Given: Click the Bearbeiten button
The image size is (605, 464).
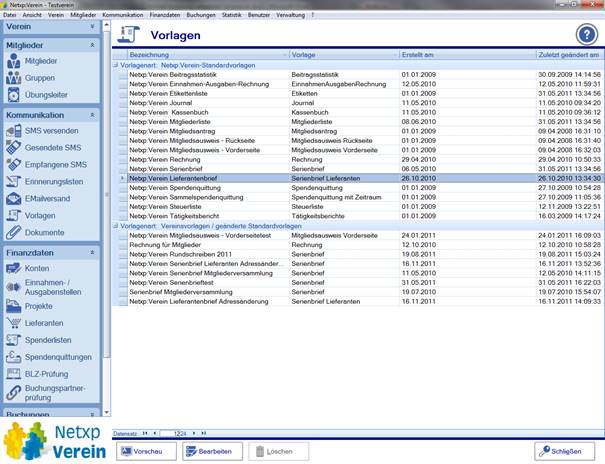Looking at the screenshot, I should [x=213, y=451].
